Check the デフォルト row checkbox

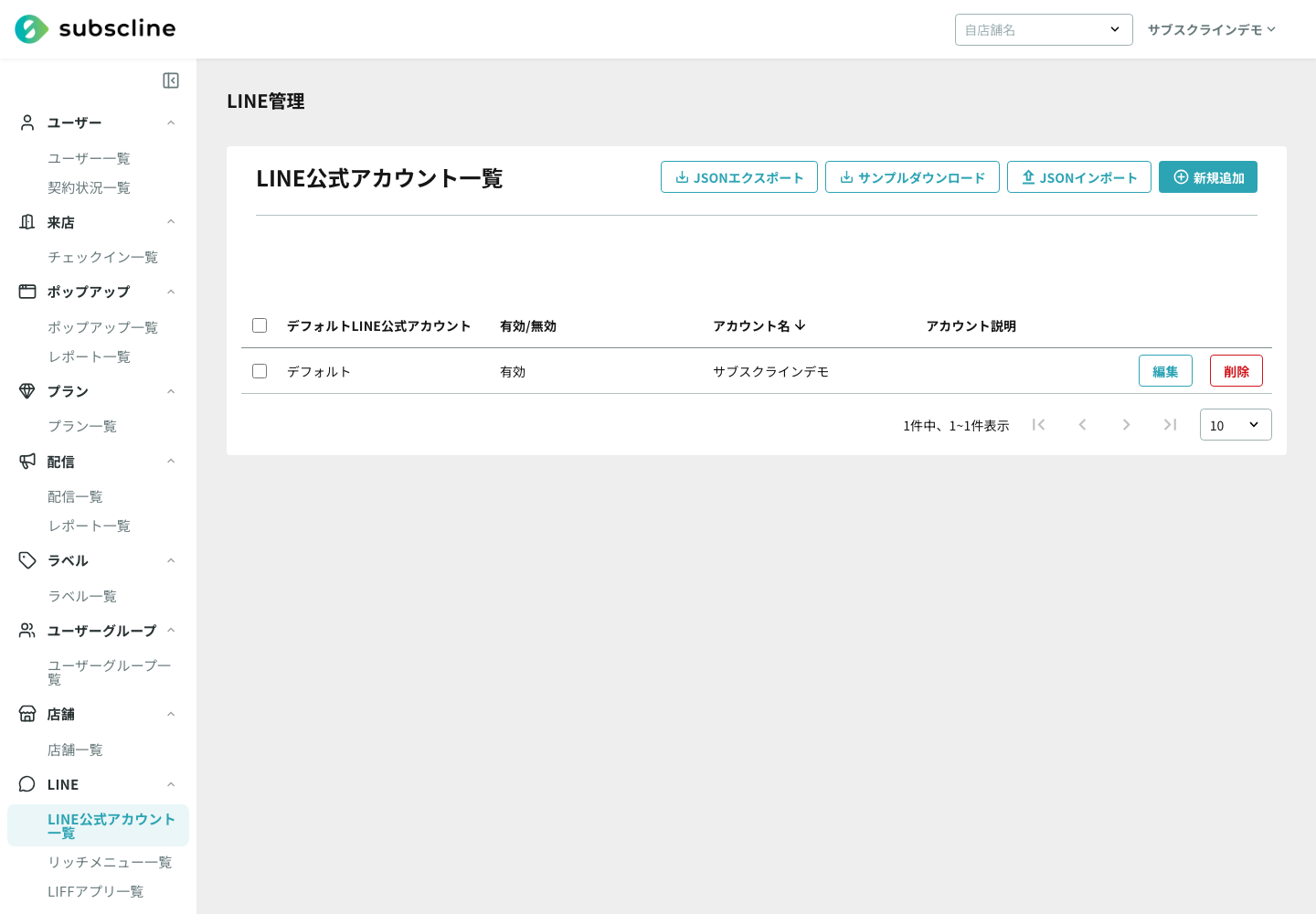260,371
